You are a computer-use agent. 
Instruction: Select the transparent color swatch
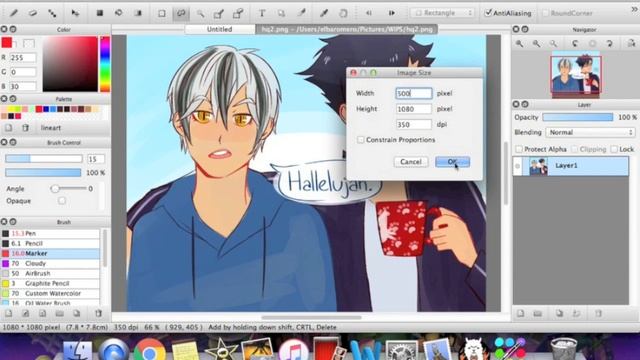pyautogui.click(x=29, y=43)
